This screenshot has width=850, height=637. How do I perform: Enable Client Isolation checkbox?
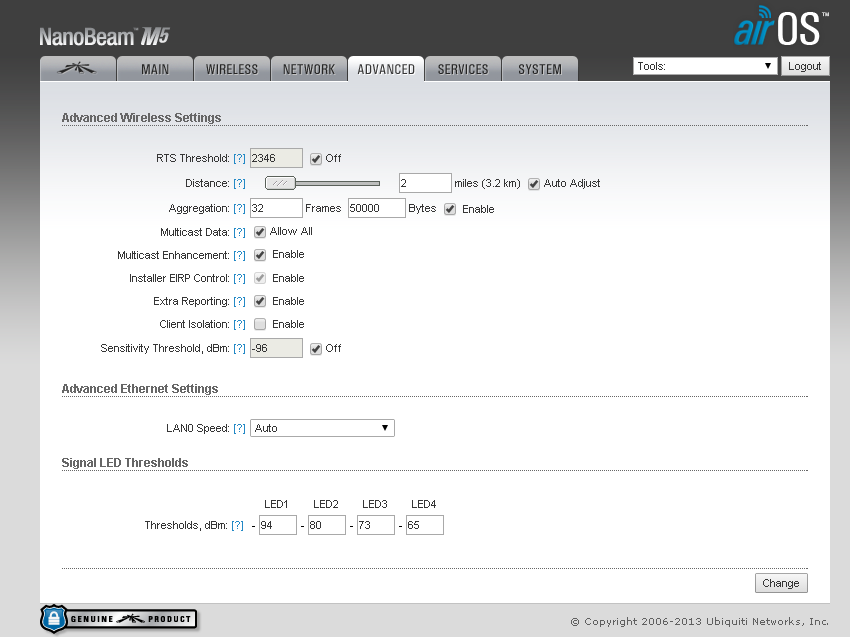click(260, 324)
